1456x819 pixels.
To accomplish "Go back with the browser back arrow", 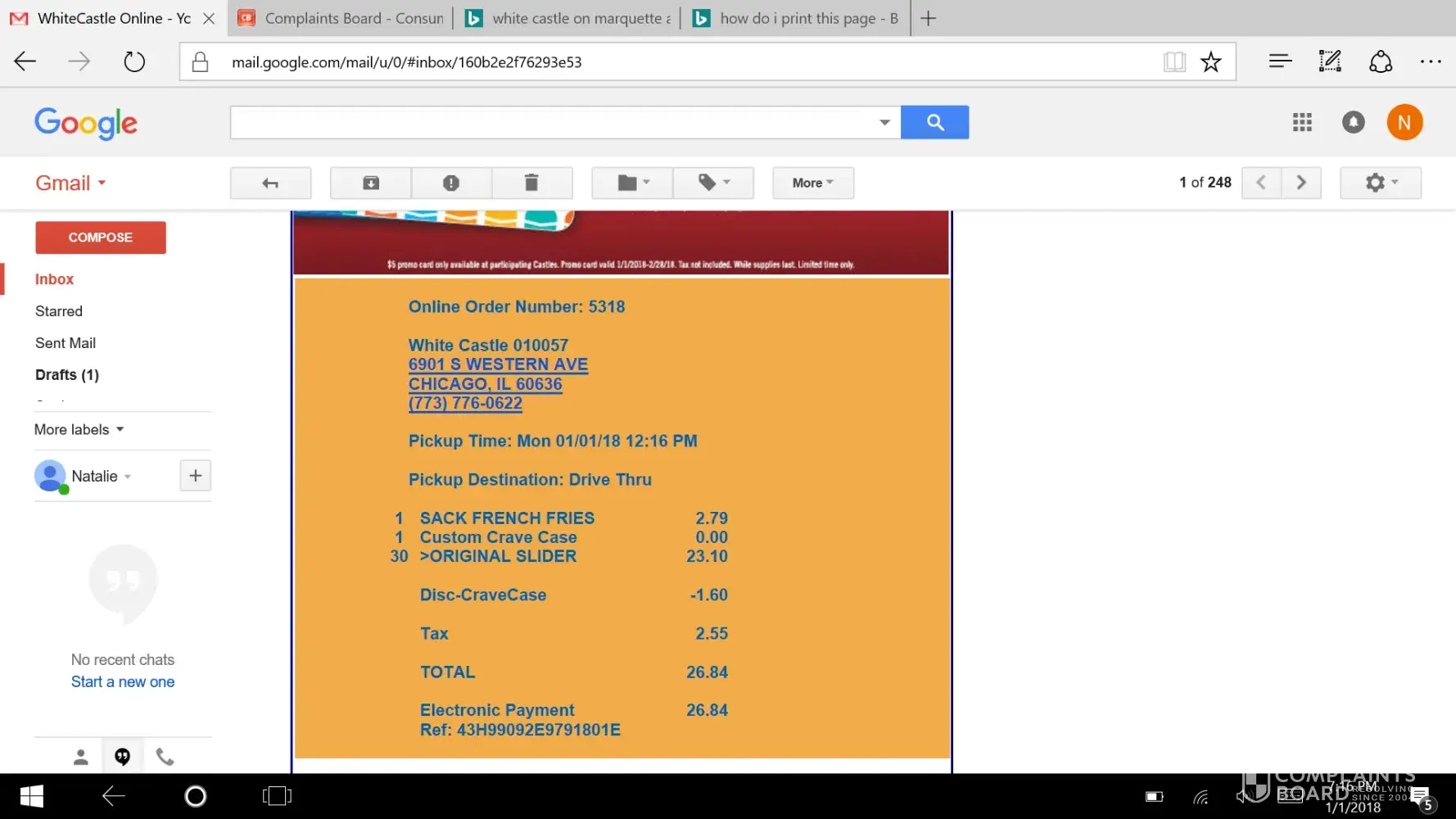I will [x=25, y=61].
